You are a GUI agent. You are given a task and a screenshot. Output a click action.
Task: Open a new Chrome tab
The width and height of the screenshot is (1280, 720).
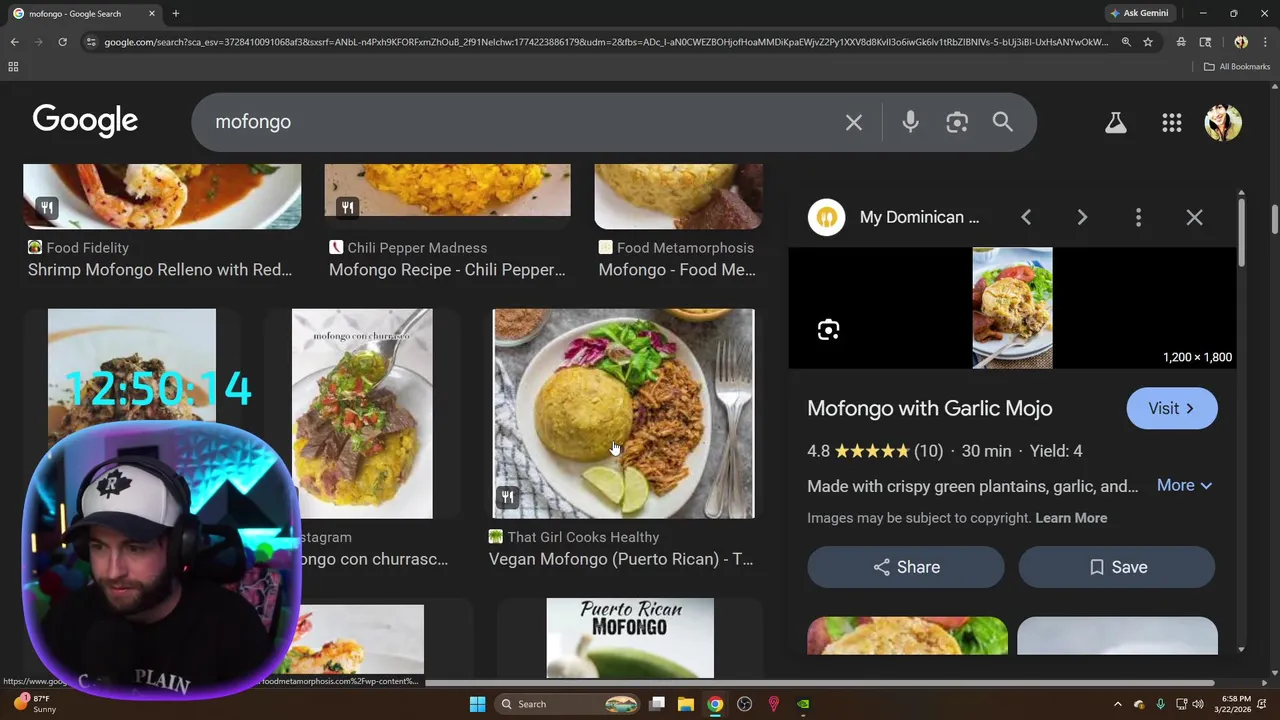pos(176,14)
